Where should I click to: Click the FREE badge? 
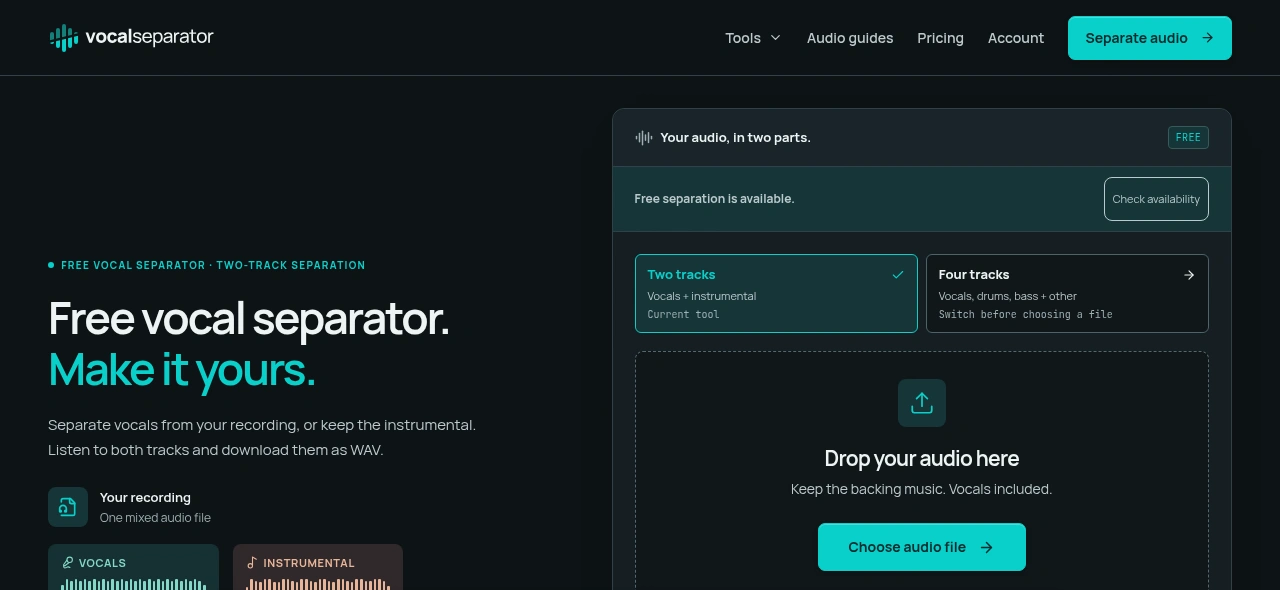pos(1188,138)
